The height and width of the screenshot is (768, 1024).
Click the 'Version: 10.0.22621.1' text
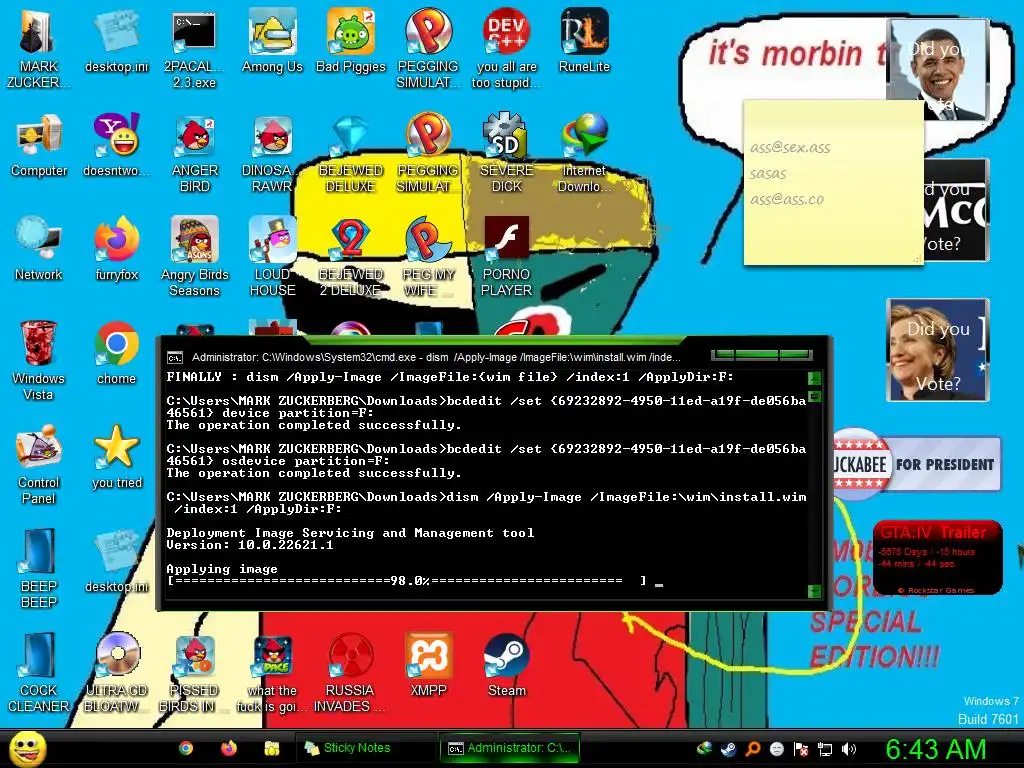coord(249,545)
